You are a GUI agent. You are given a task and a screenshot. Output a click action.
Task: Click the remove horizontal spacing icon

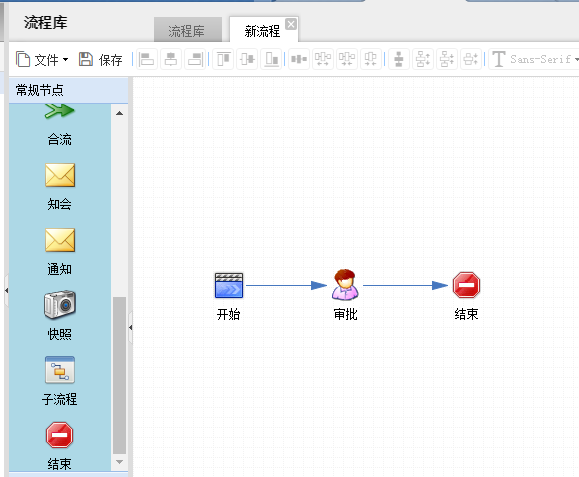pos(371,59)
